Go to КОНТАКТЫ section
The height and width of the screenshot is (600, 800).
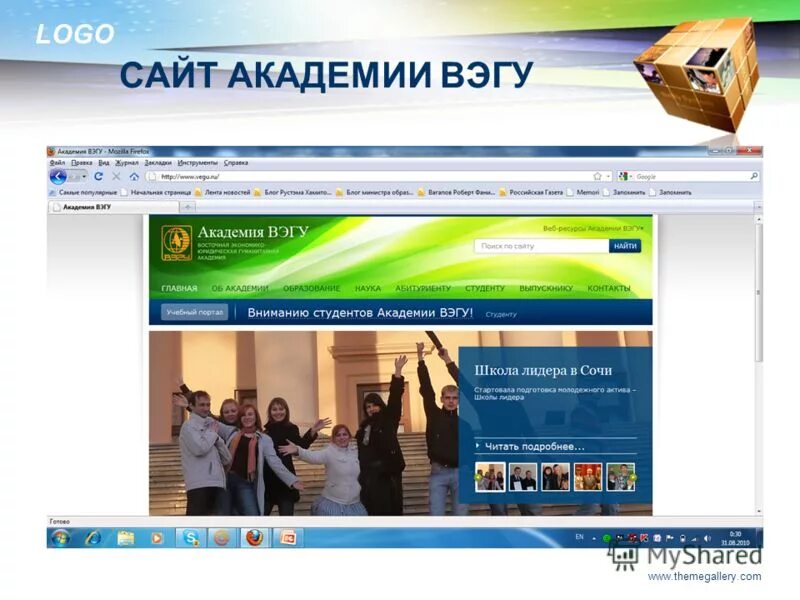(x=609, y=288)
